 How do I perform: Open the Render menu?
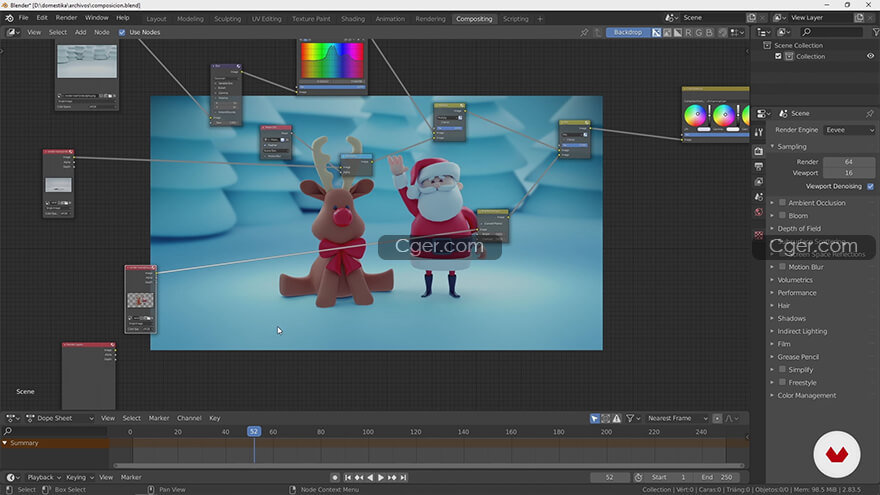click(x=66, y=18)
